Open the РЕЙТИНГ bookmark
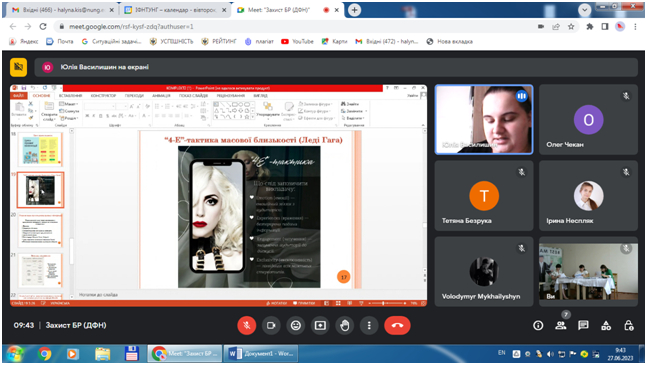The image size is (647, 365). 219,42
